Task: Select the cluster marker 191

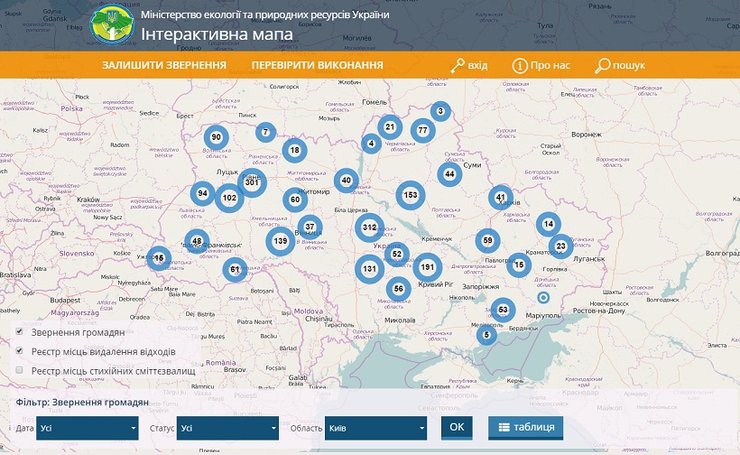Action: coord(428,267)
